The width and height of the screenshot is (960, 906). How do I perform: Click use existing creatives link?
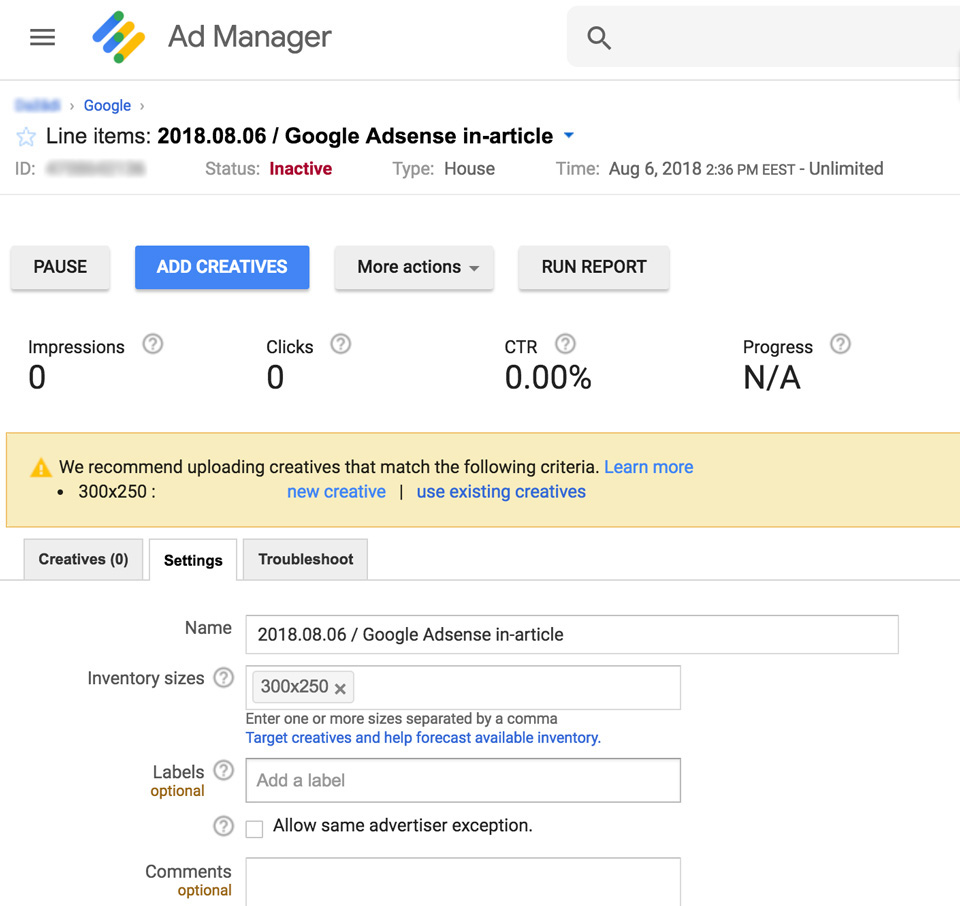(501, 492)
